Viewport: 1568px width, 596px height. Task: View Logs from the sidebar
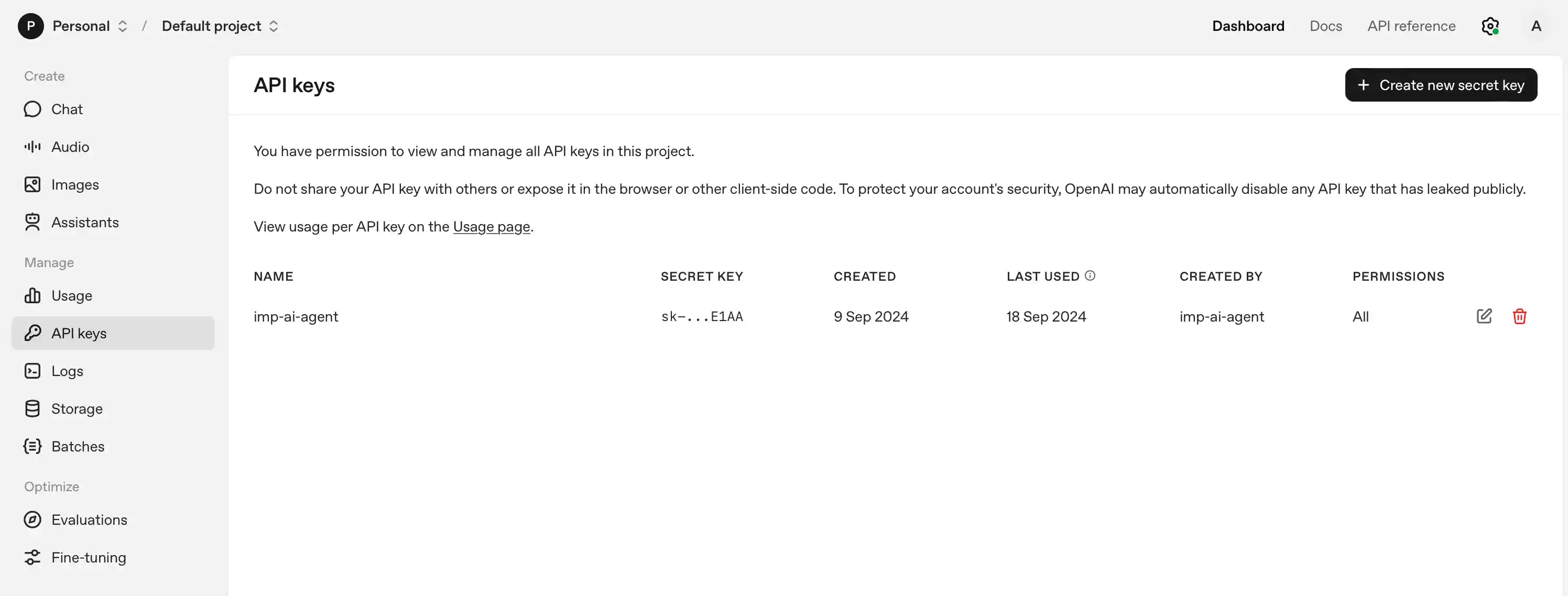coord(67,370)
